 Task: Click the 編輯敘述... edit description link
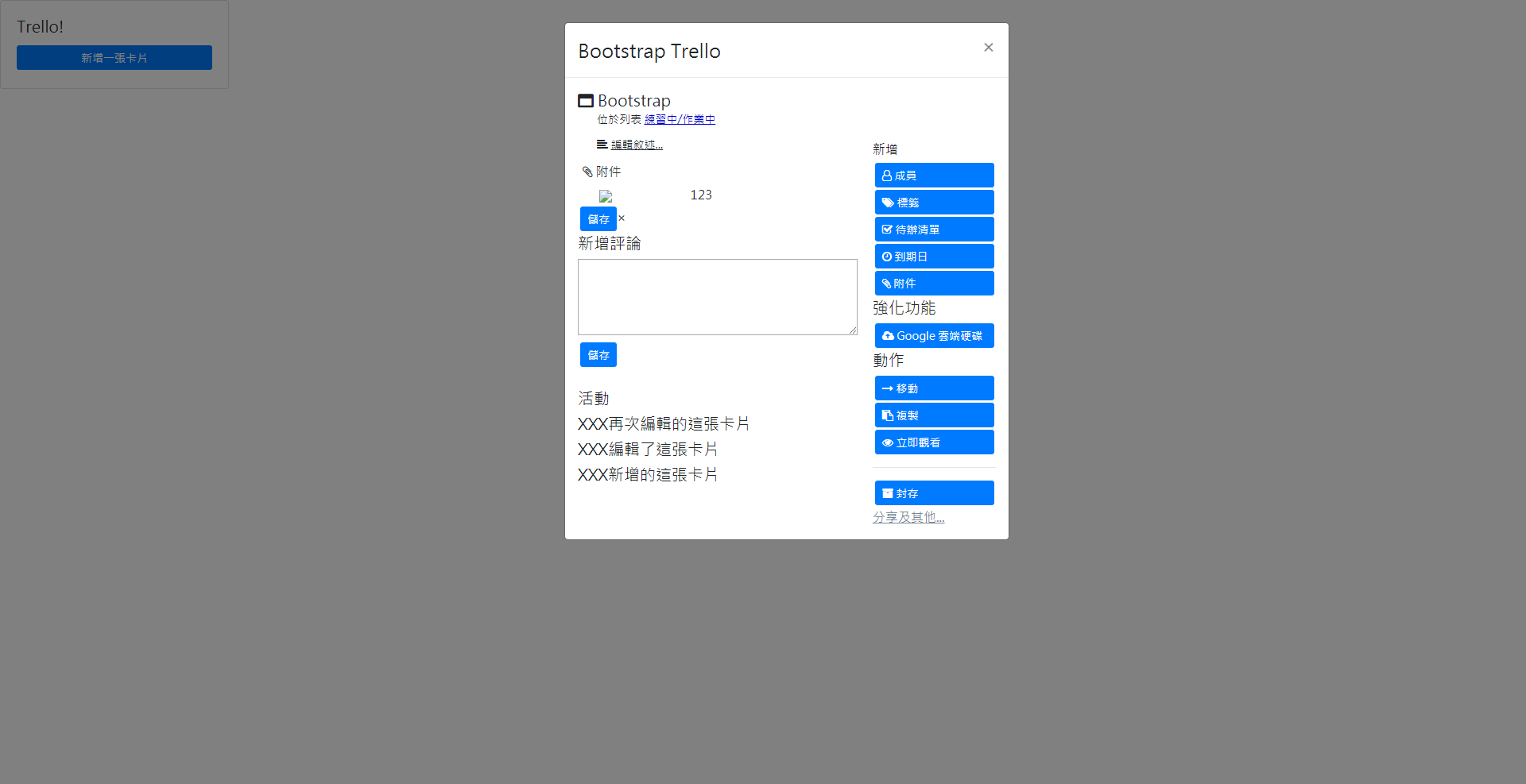[637, 145]
